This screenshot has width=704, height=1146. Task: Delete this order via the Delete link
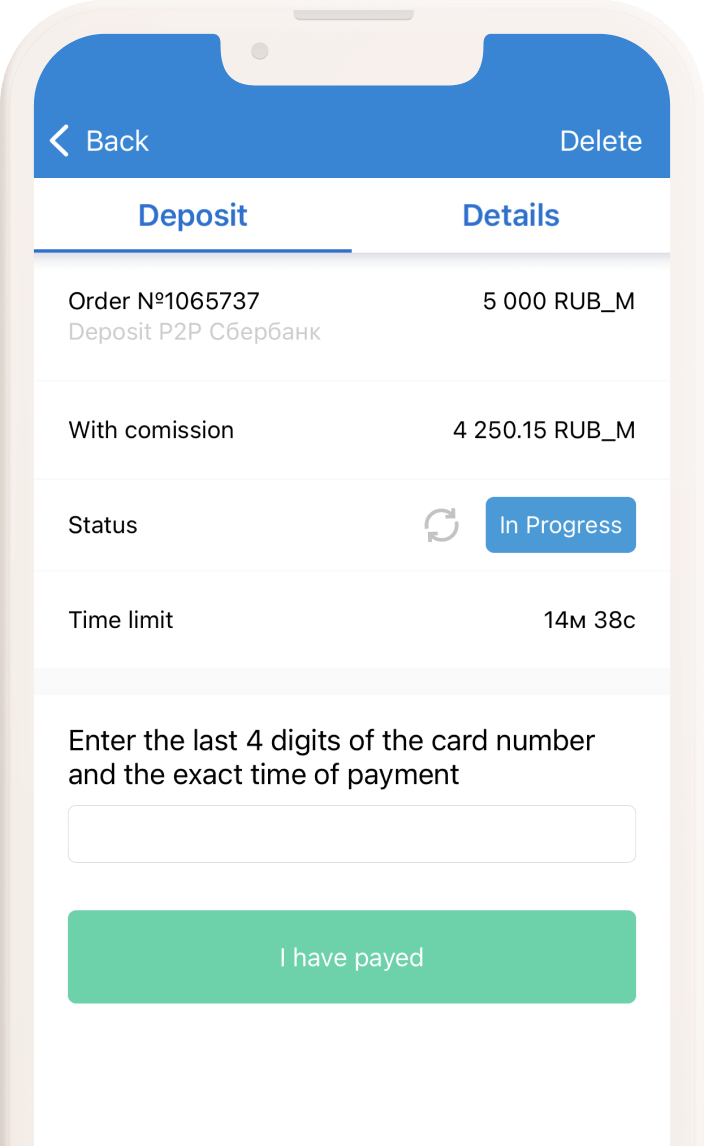click(x=600, y=141)
